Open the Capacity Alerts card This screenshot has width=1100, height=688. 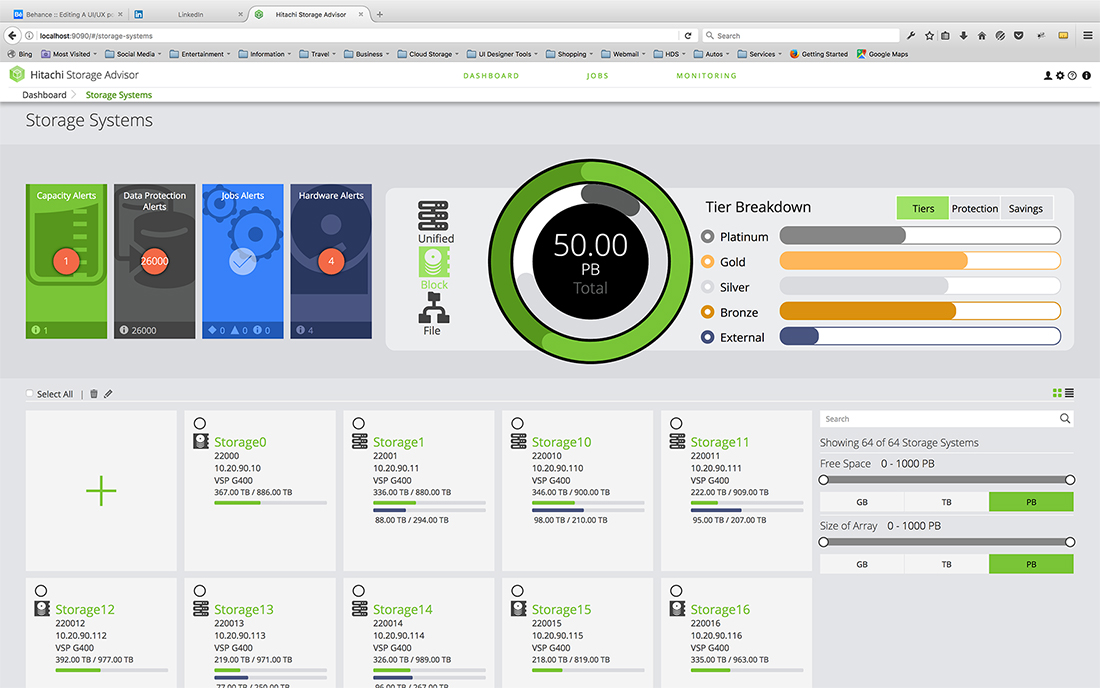point(67,261)
